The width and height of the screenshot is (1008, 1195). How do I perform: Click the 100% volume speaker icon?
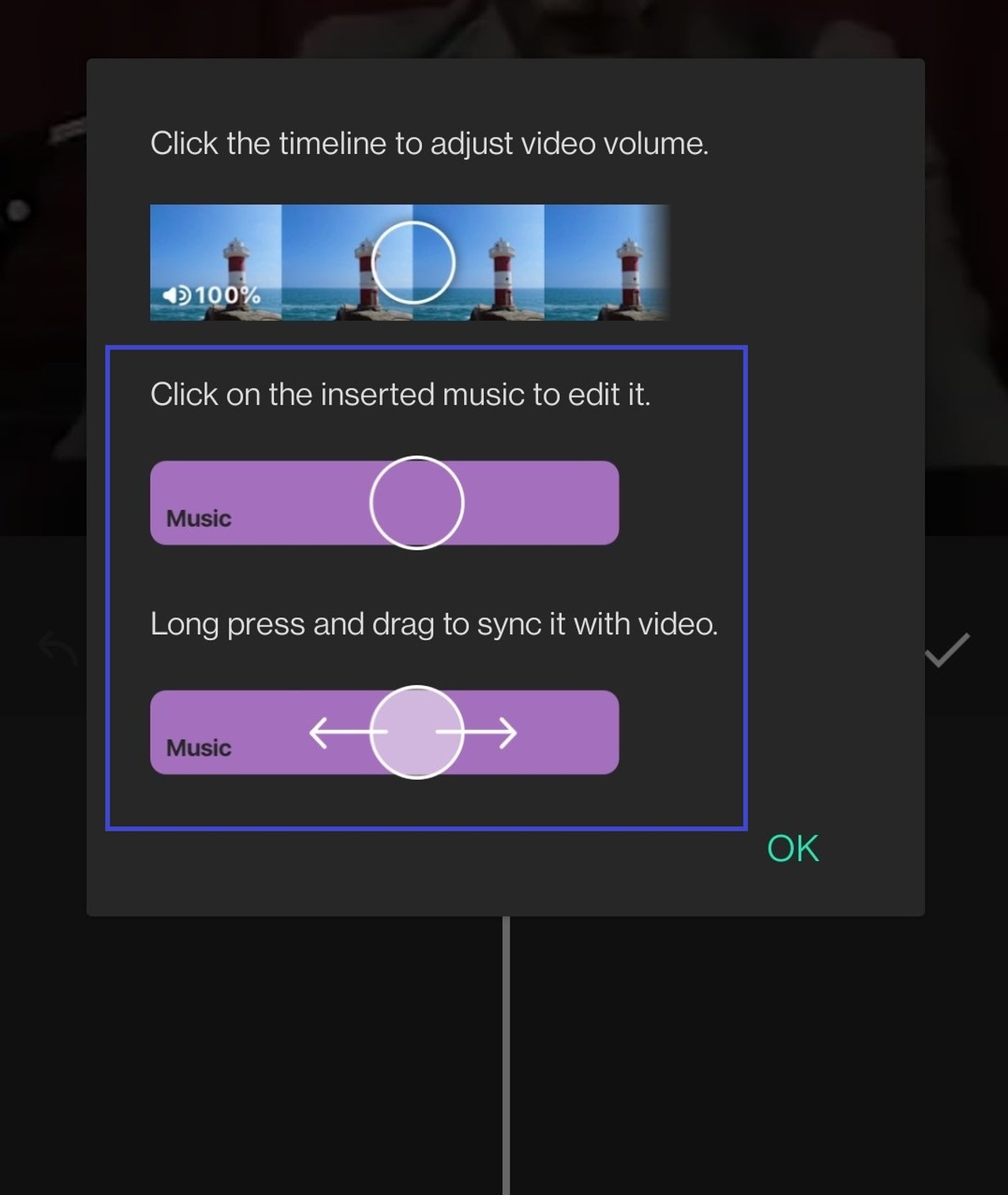[176, 295]
